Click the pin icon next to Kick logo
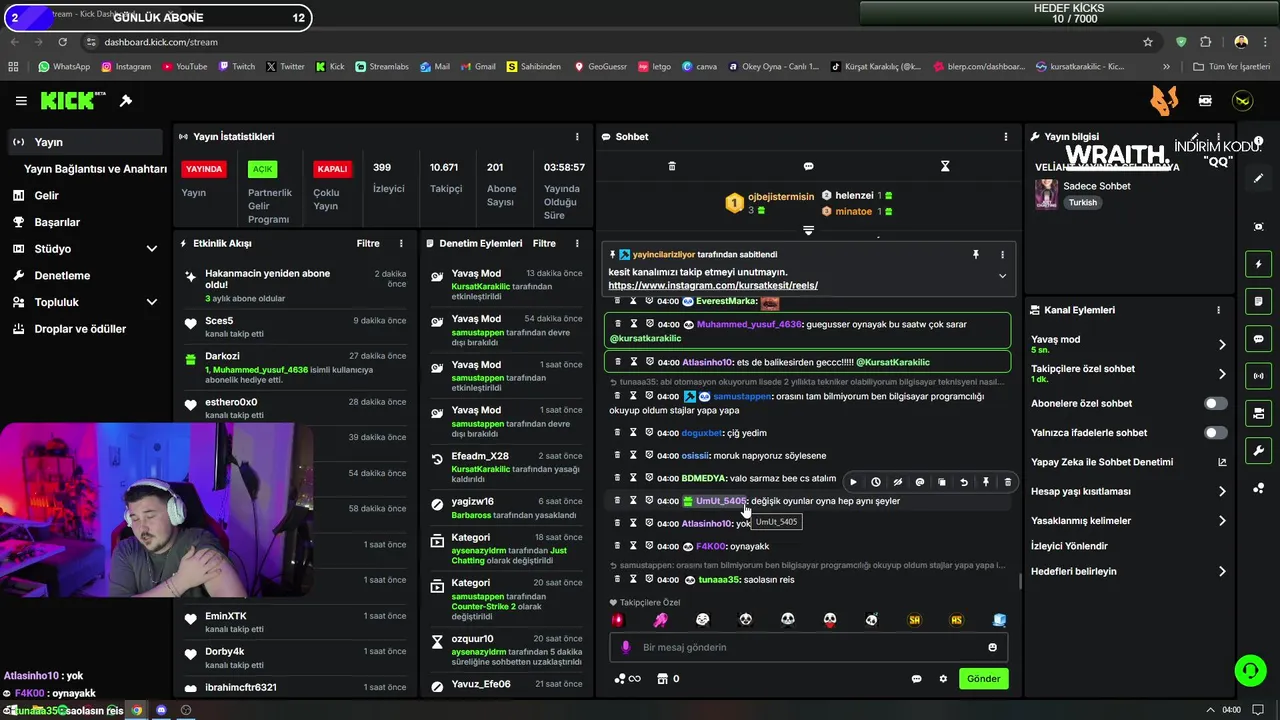1280x720 pixels. 126,101
